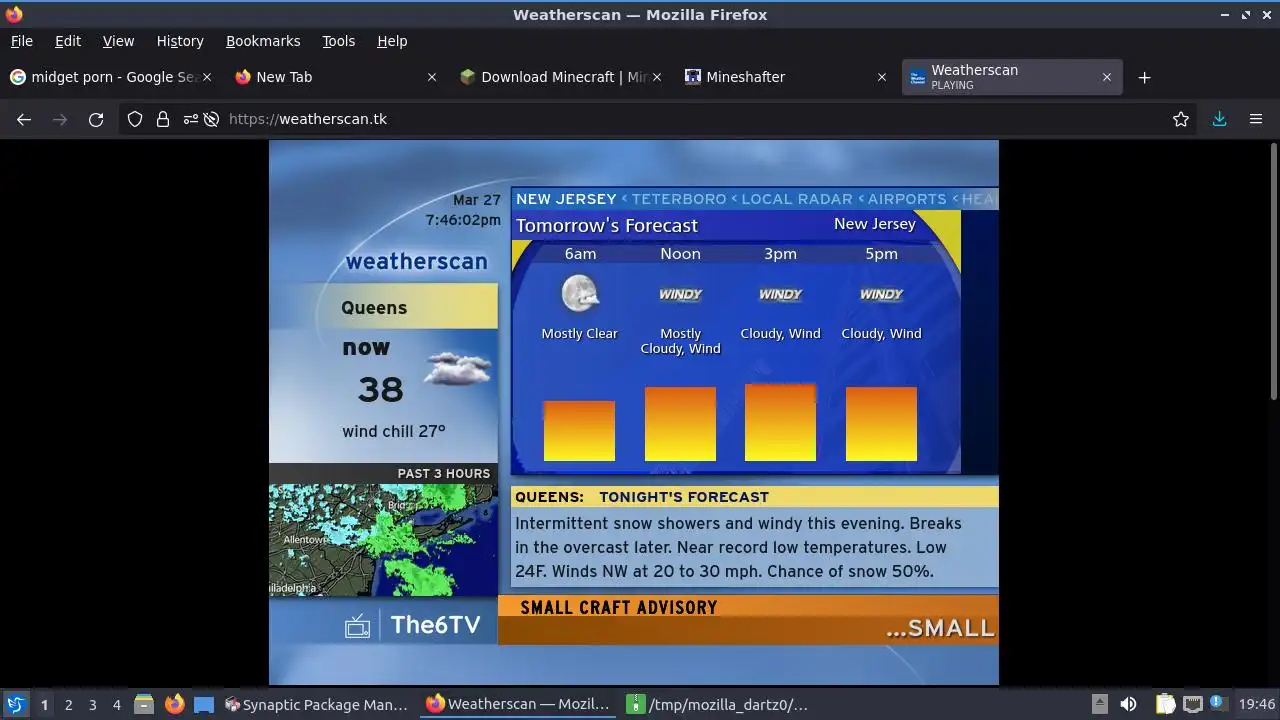Click the page vertical scrollbar
The image size is (1280, 720).
[x=1274, y=270]
